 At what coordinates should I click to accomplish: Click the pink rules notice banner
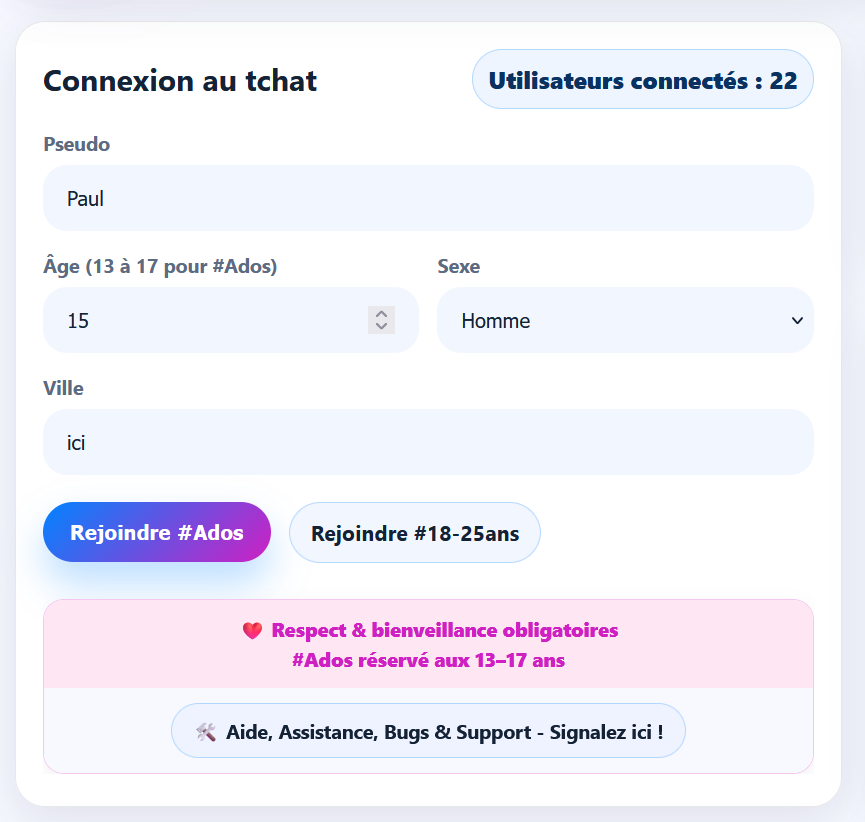428,645
